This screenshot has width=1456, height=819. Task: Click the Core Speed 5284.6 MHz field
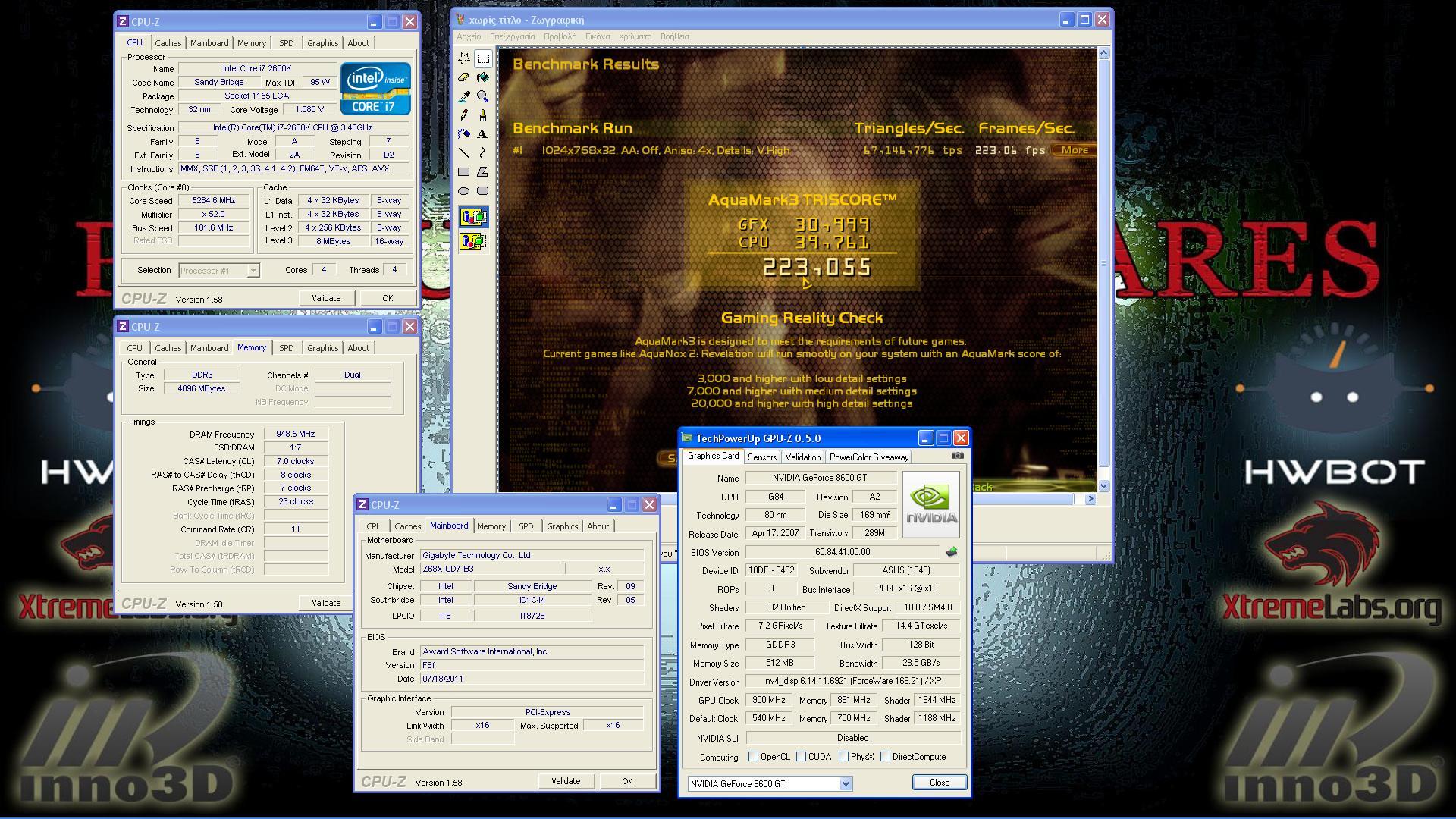pos(214,201)
